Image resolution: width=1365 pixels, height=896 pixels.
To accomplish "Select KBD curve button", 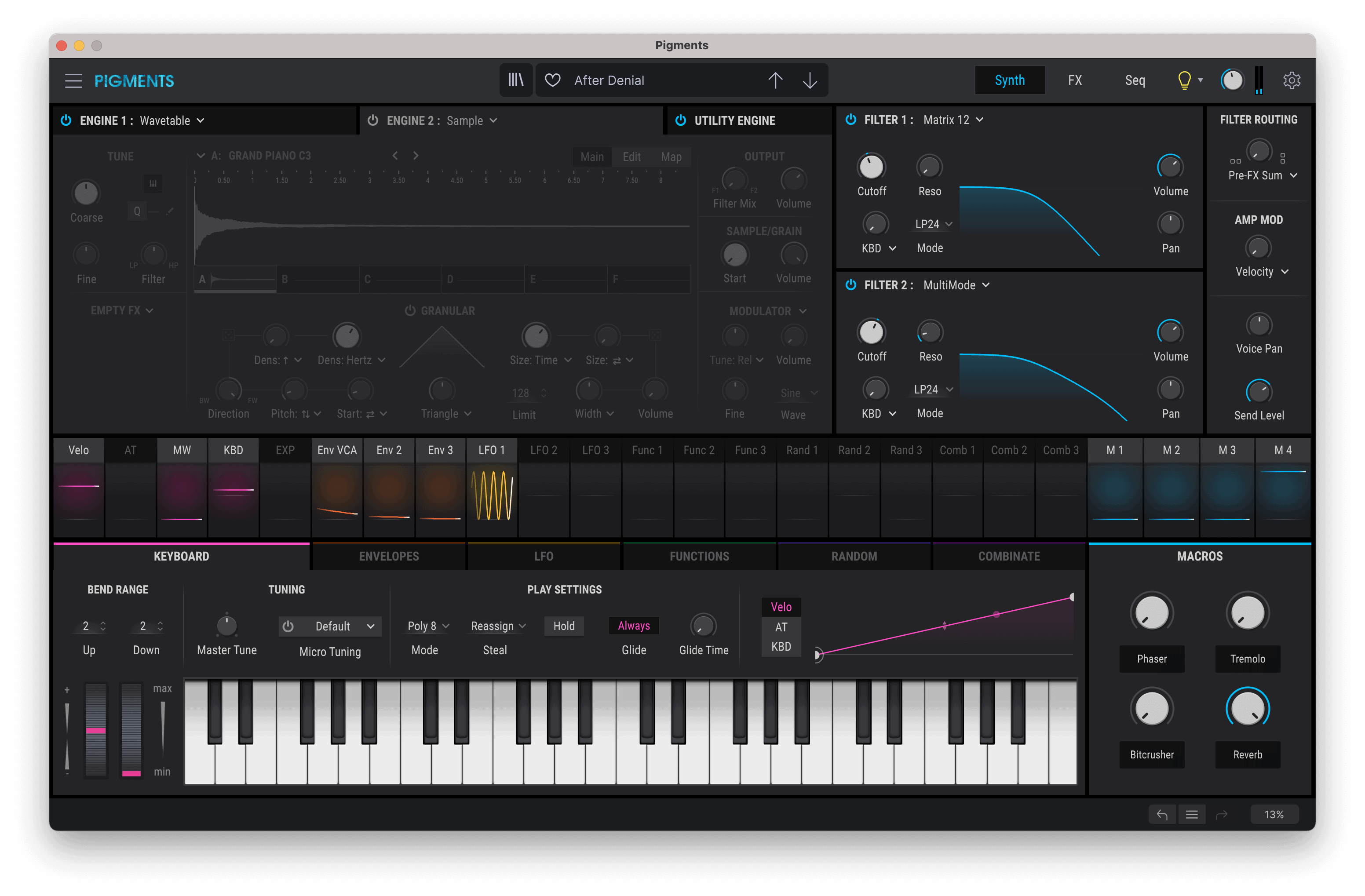I will (x=781, y=646).
